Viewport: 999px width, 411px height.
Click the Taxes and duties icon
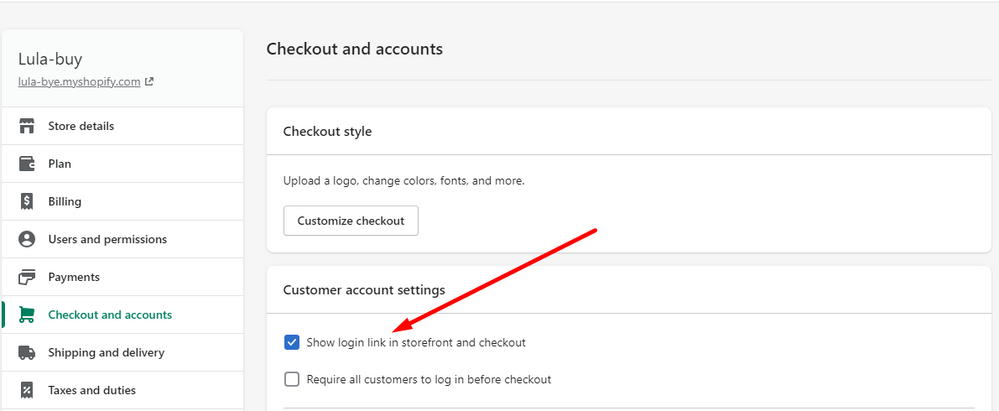pyautogui.click(x=28, y=390)
